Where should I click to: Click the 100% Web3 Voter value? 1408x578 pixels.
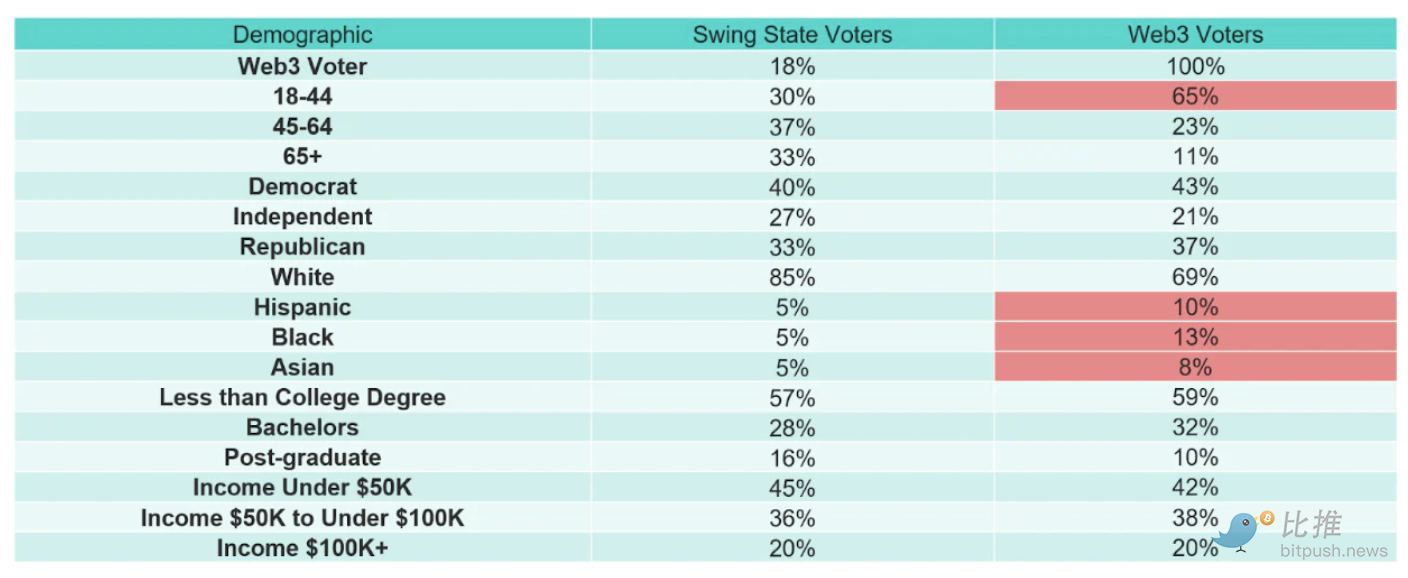pos(1195,67)
